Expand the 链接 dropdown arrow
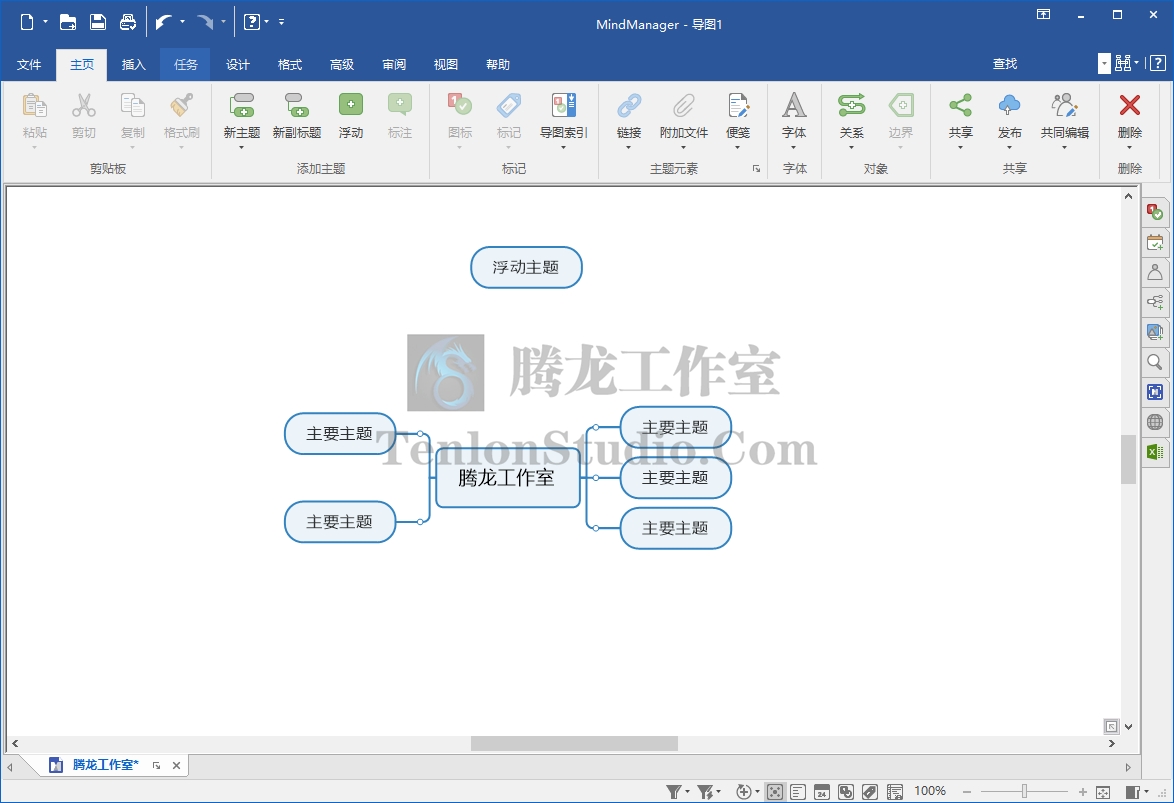This screenshot has width=1174, height=803. [629, 148]
